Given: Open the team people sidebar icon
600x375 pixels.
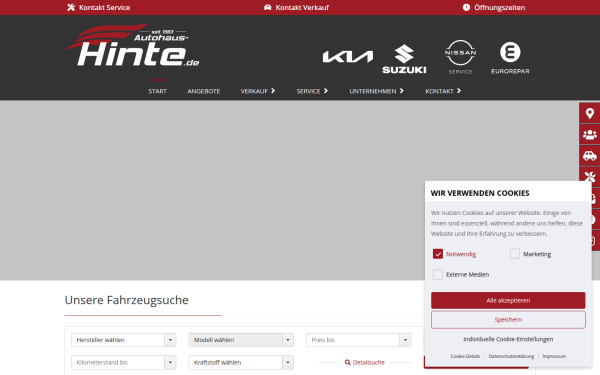Looking at the screenshot, I should point(590,135).
